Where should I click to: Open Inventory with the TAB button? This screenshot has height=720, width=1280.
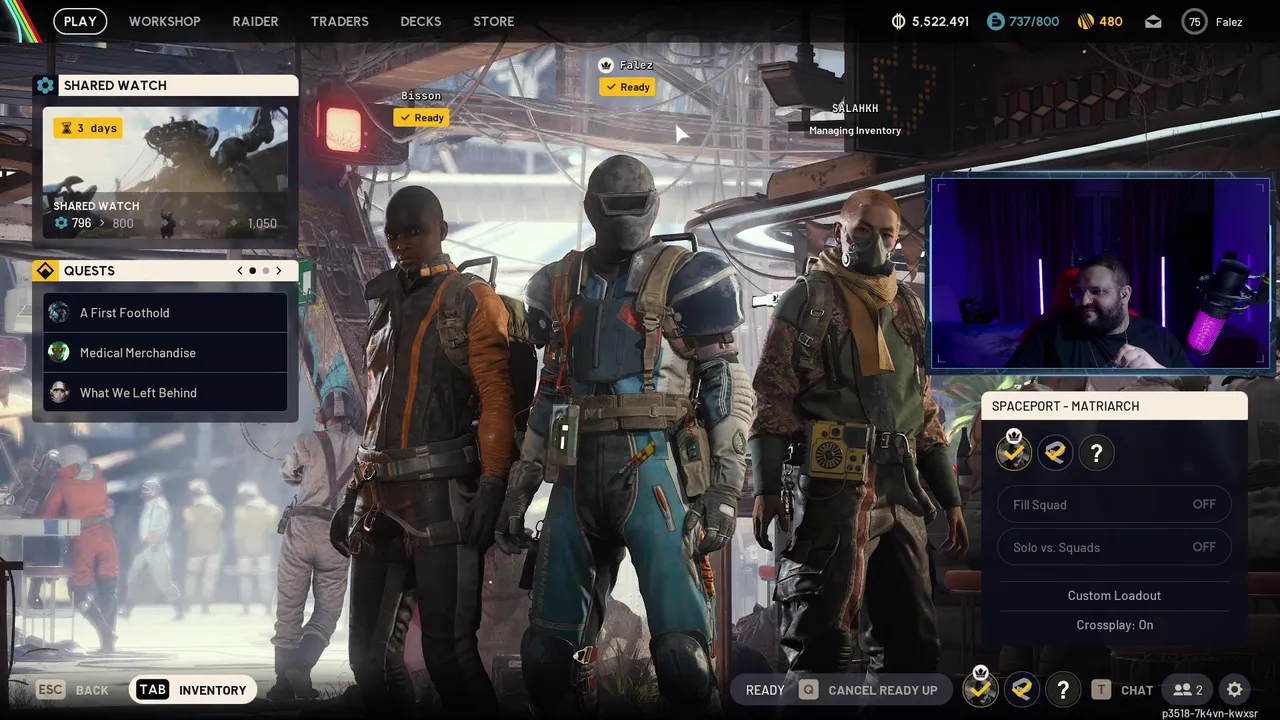click(x=193, y=690)
